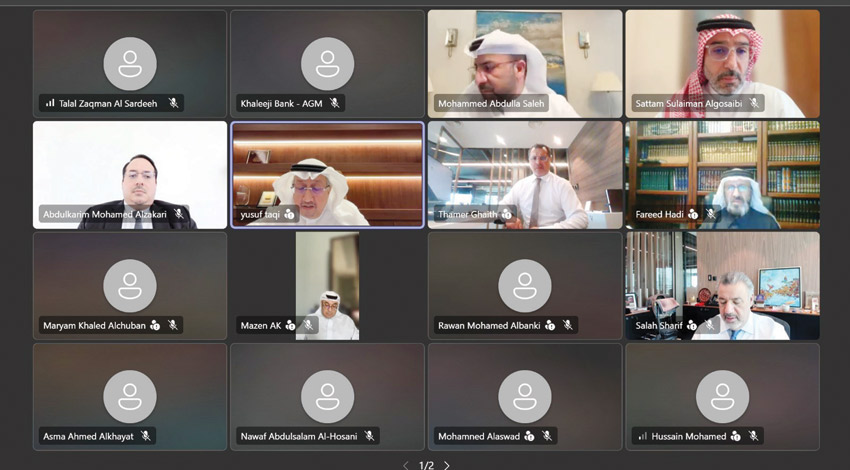Click the badge icon next to Thamer Ghaith
850x470 pixels.
(x=506, y=214)
